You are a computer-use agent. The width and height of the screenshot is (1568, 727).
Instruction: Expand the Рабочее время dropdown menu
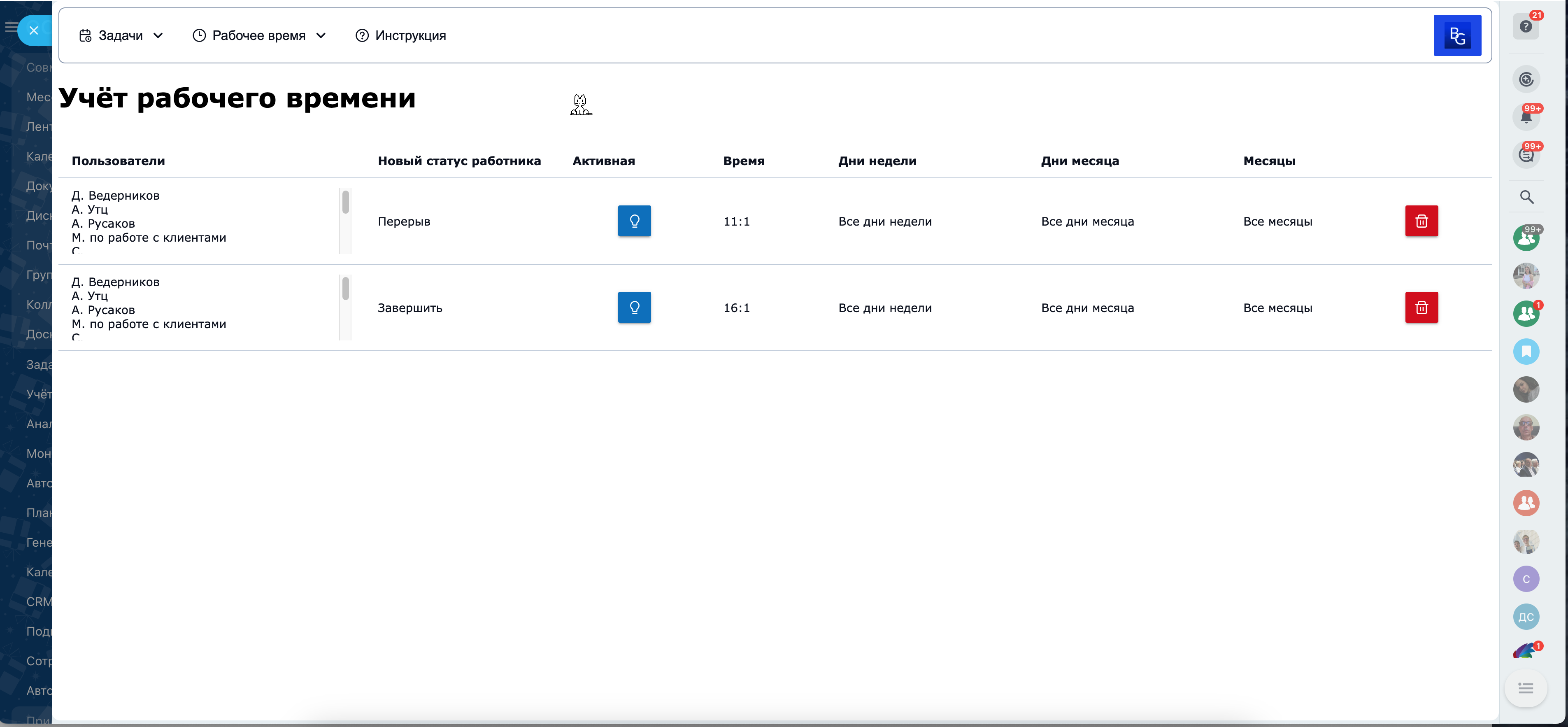[x=259, y=36]
